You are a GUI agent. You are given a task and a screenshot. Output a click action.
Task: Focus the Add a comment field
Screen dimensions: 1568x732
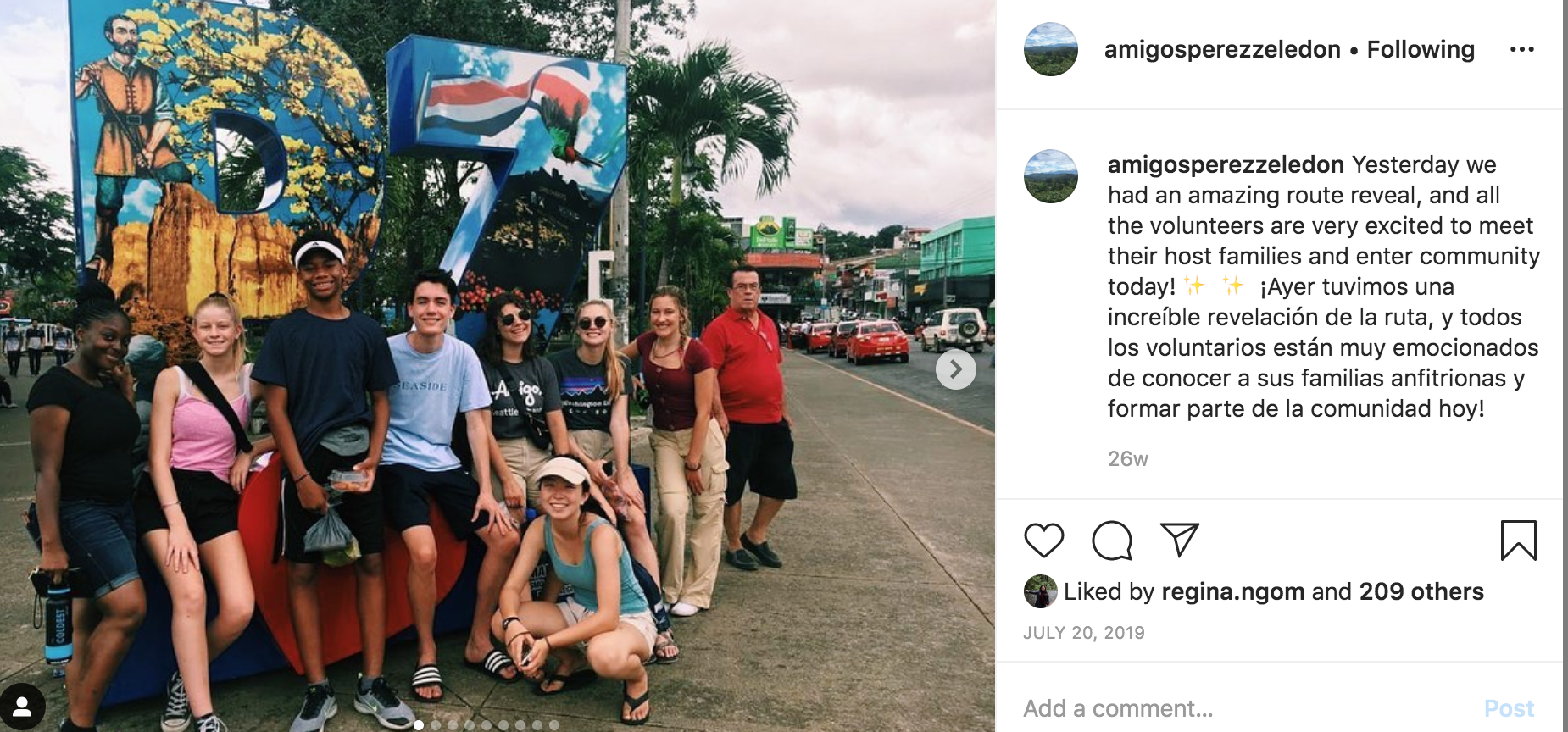1246,708
